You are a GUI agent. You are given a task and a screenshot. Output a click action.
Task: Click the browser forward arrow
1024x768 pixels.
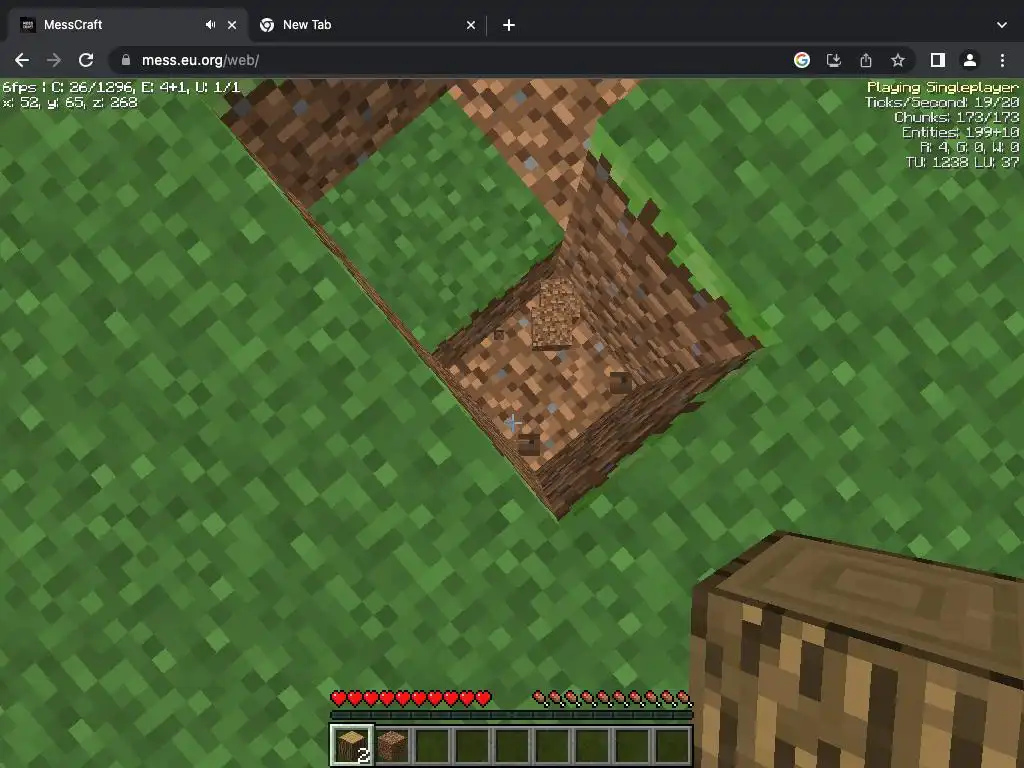[x=54, y=60]
